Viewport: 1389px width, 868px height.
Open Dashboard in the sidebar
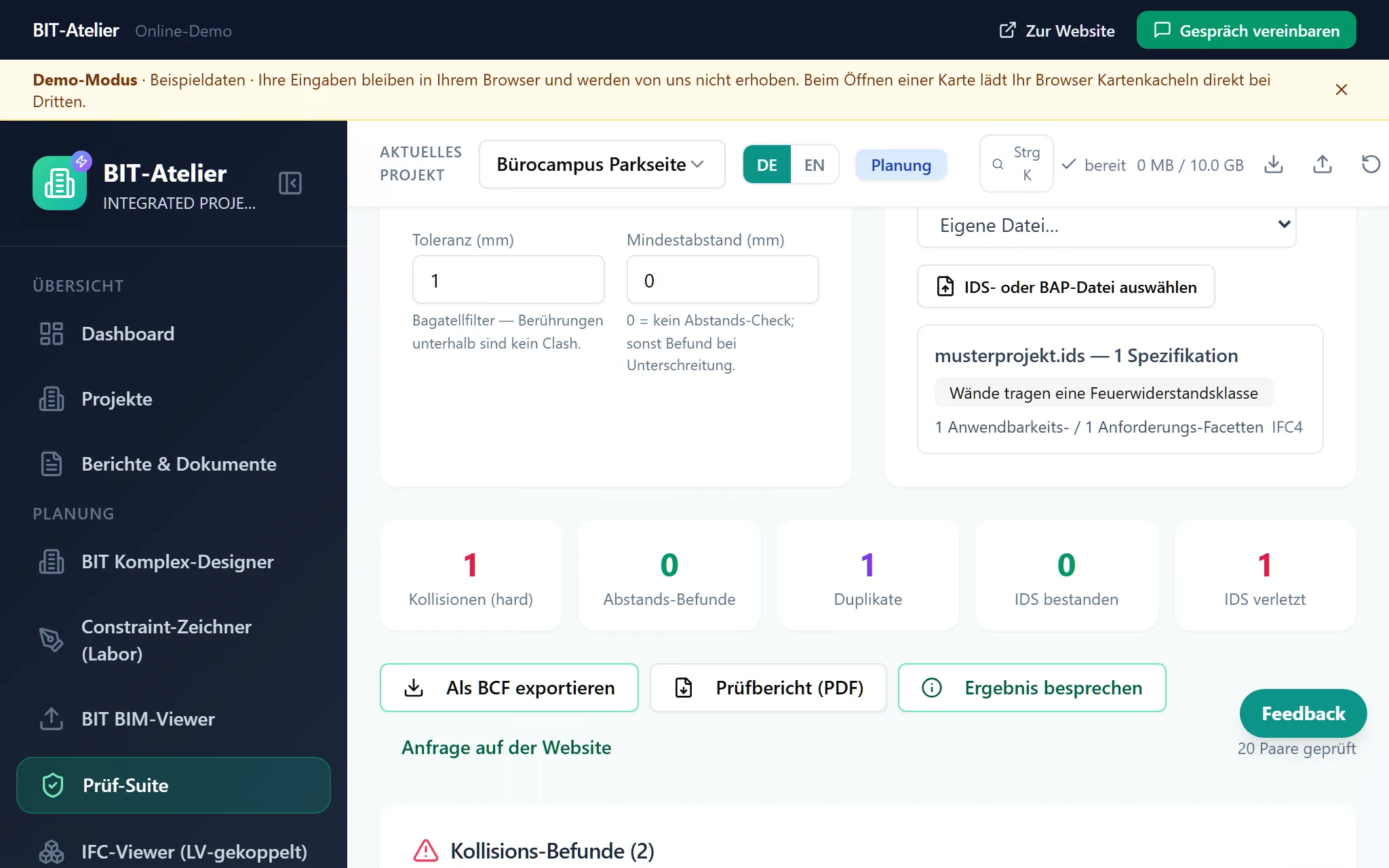coord(174,334)
